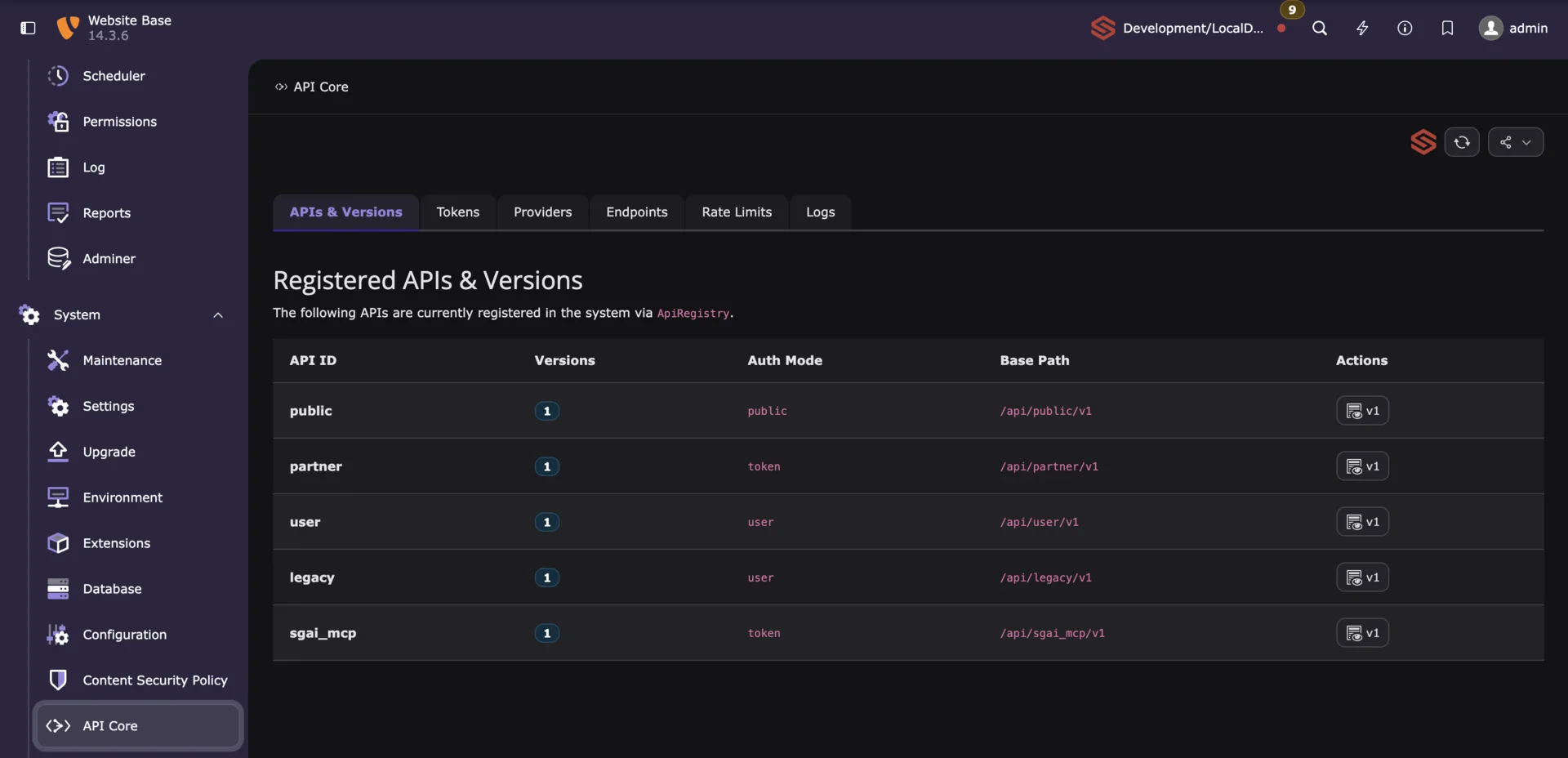Click the notification badge showing 9
1568x758 pixels.
click(x=1292, y=10)
